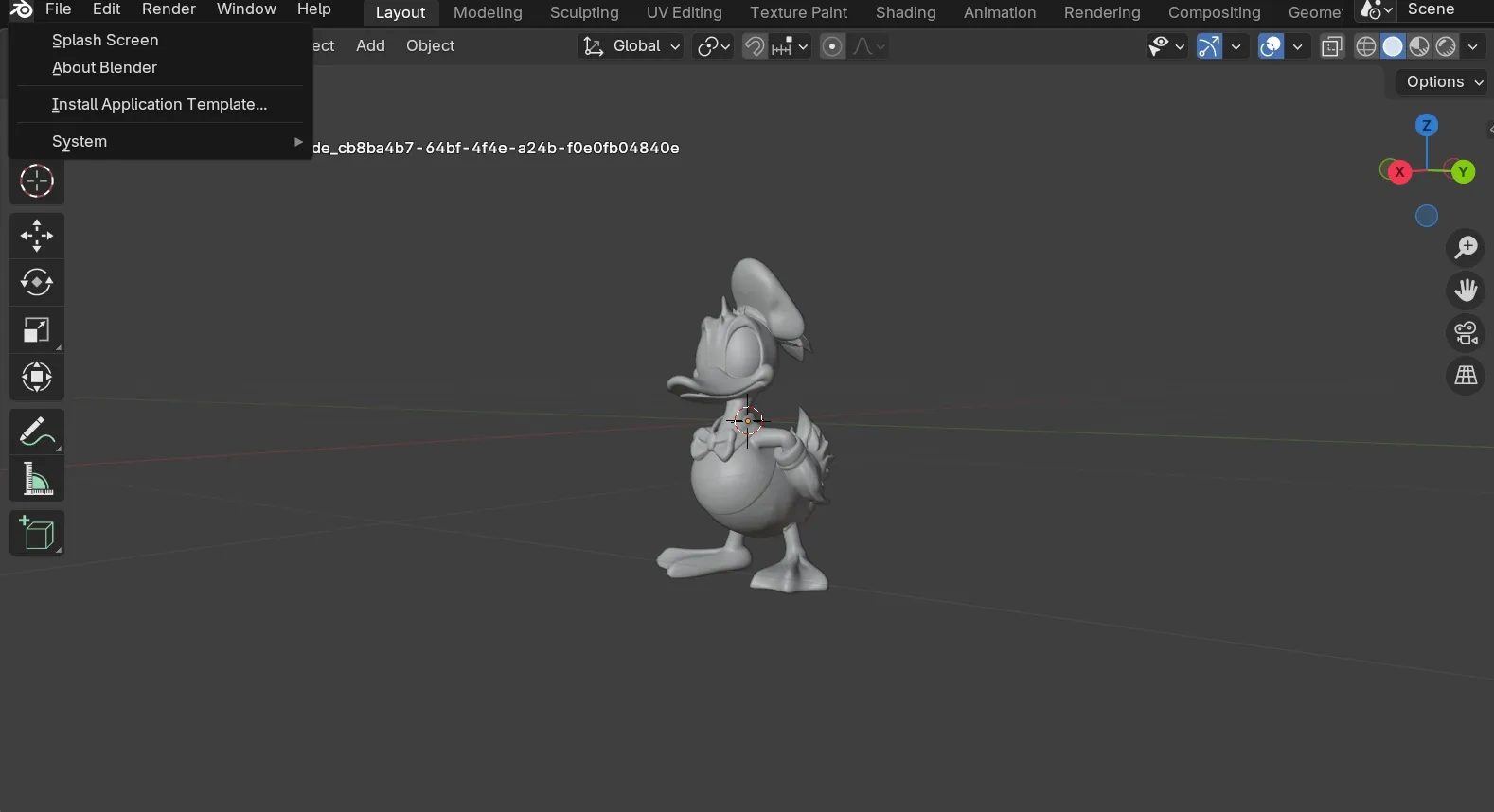
Task: Open the Help menu
Action: pos(313,9)
